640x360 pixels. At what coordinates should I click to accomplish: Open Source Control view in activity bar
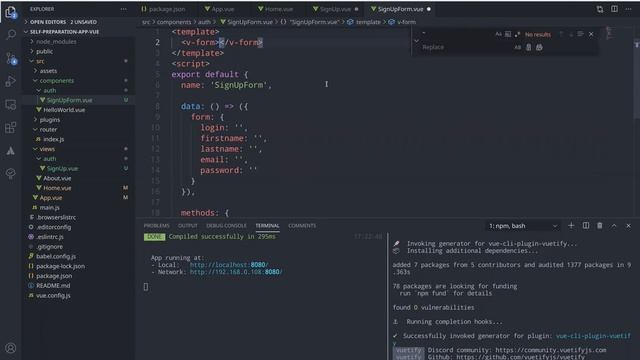coord(11,59)
